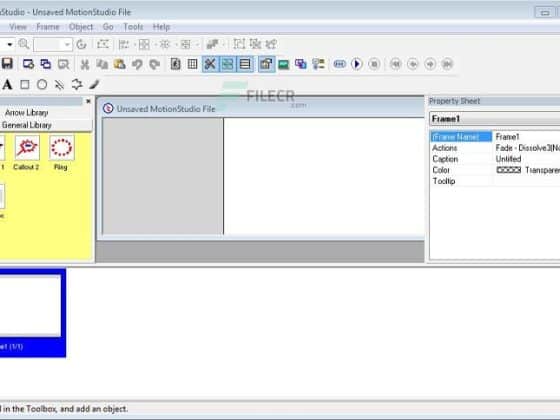Click the Frame1 name value field

pos(526,136)
